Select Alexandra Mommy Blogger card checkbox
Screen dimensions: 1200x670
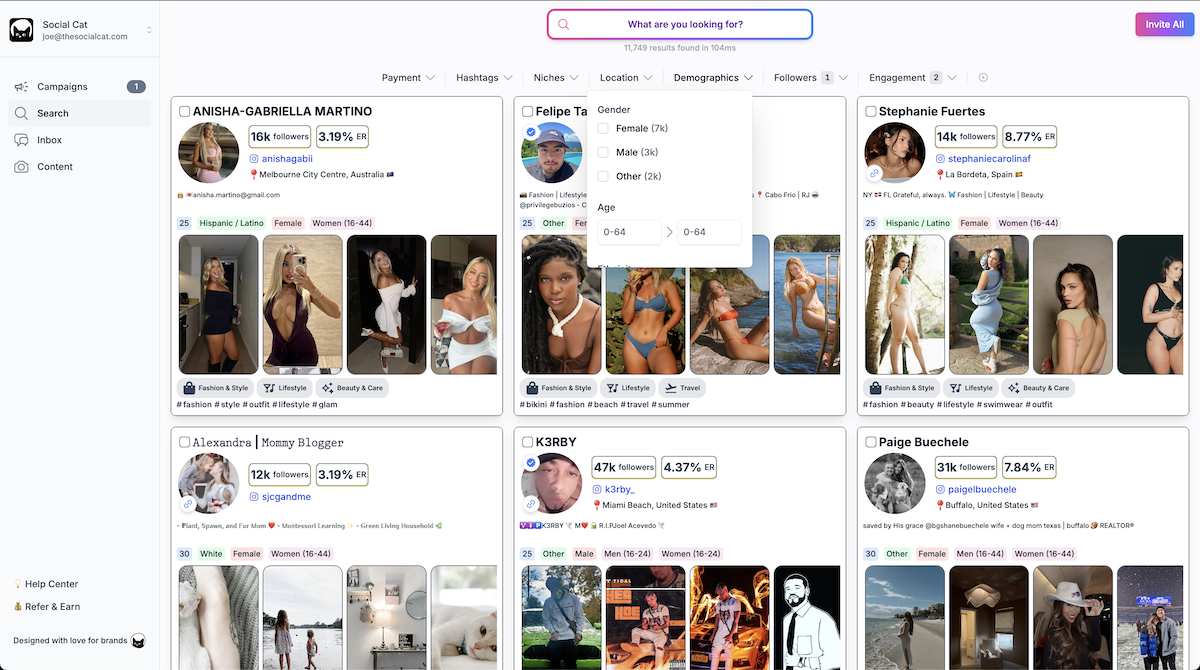(184, 442)
